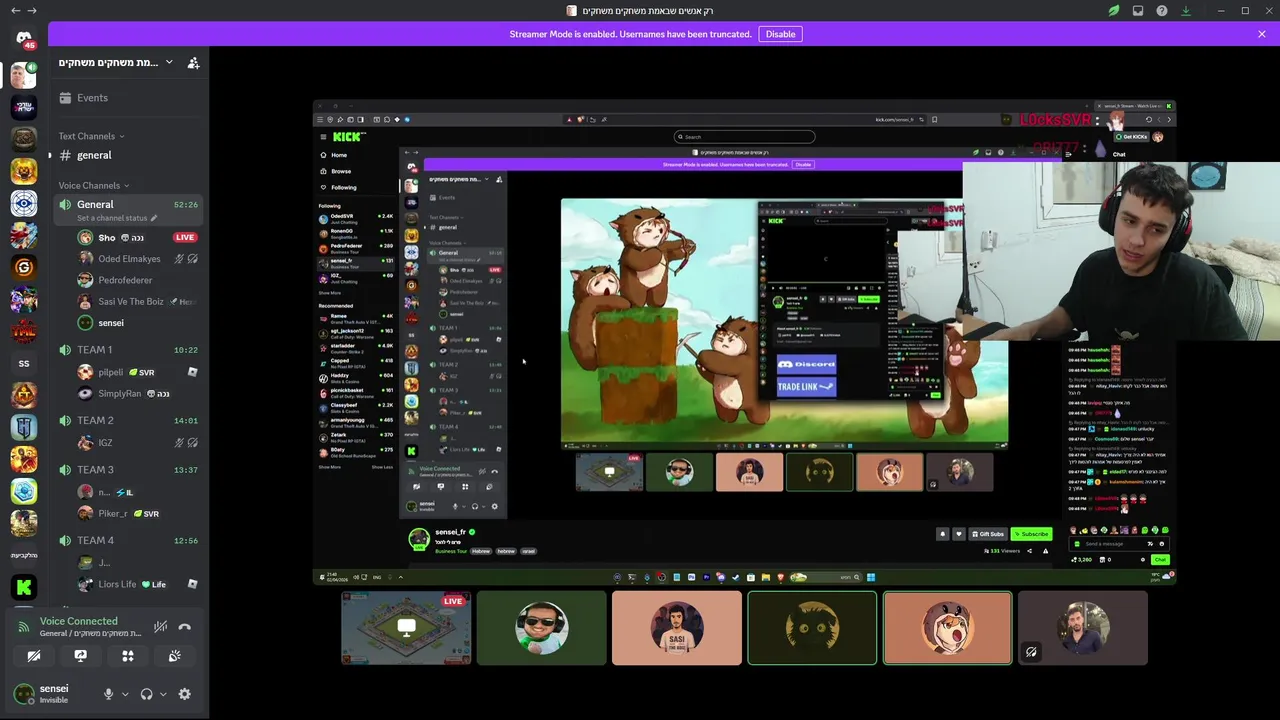Open the Help question mark icon
The width and height of the screenshot is (1280, 720).
1162,11
